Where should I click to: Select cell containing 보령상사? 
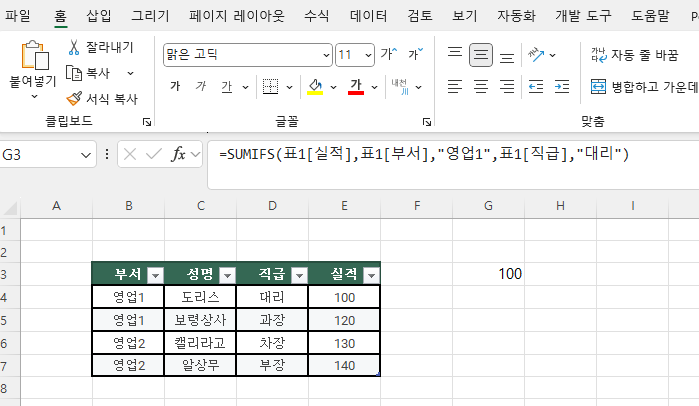[200, 320]
